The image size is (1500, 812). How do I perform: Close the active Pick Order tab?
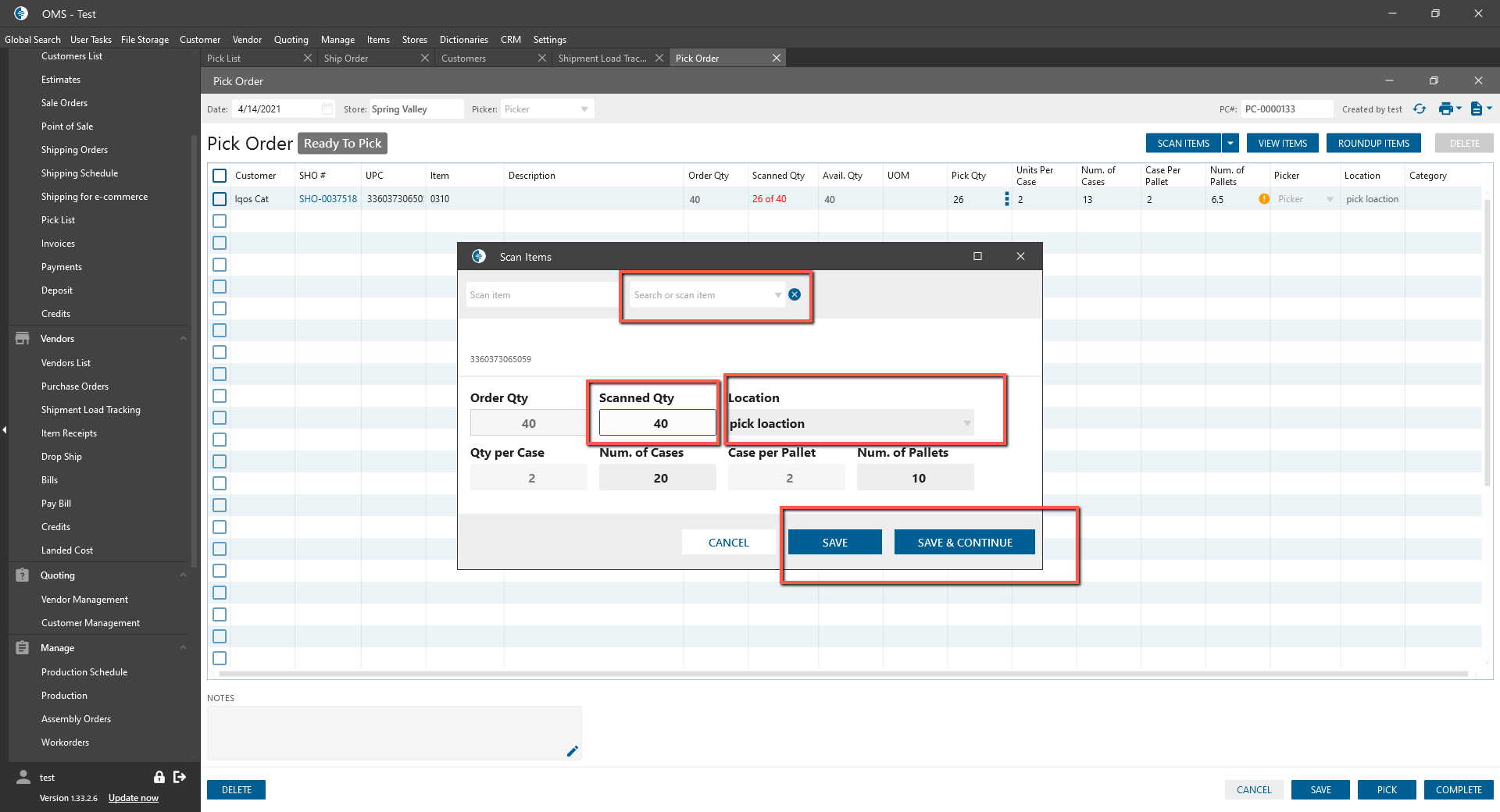(x=777, y=59)
